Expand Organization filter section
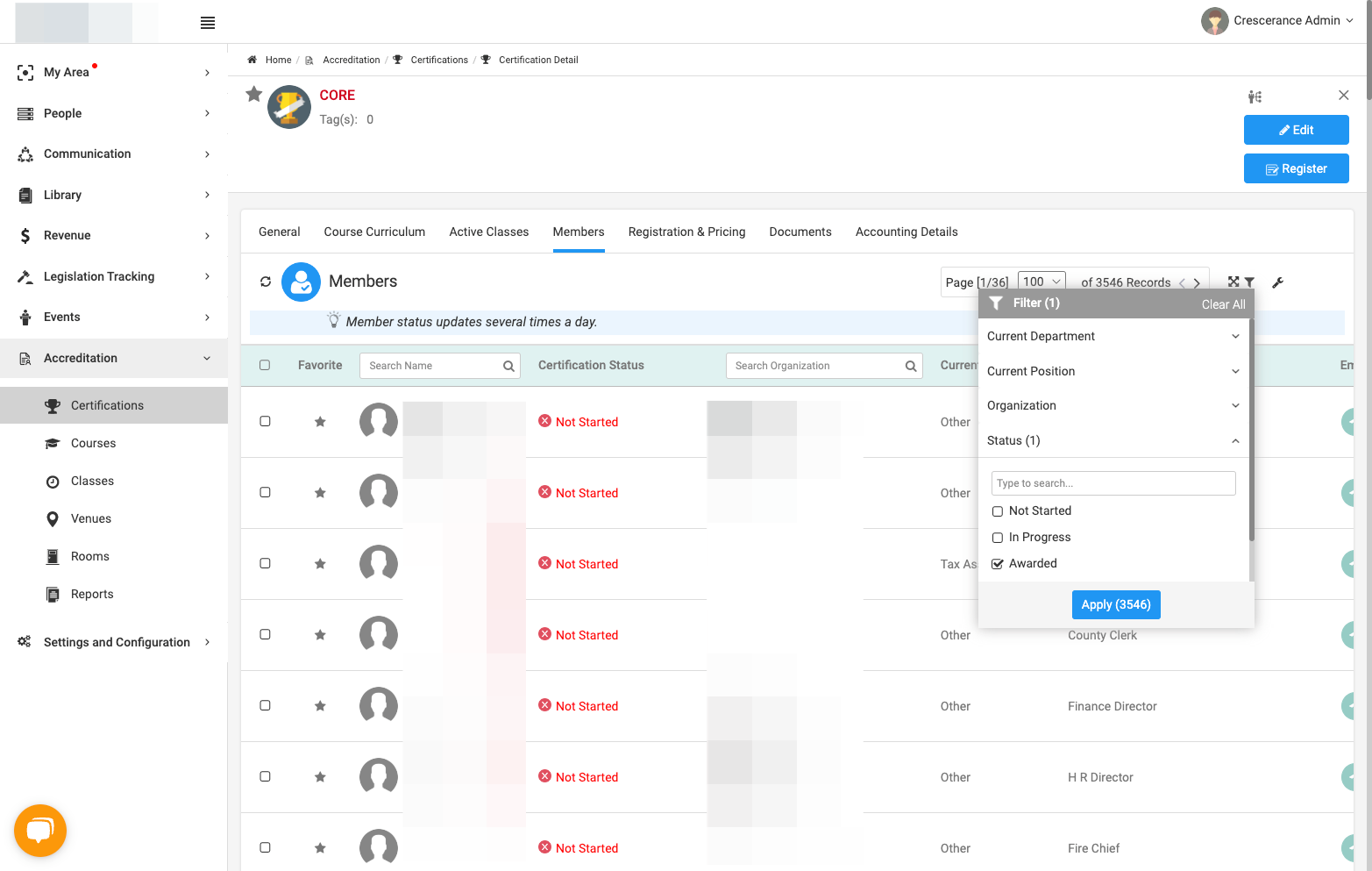The height and width of the screenshot is (871, 1372). point(1113,405)
